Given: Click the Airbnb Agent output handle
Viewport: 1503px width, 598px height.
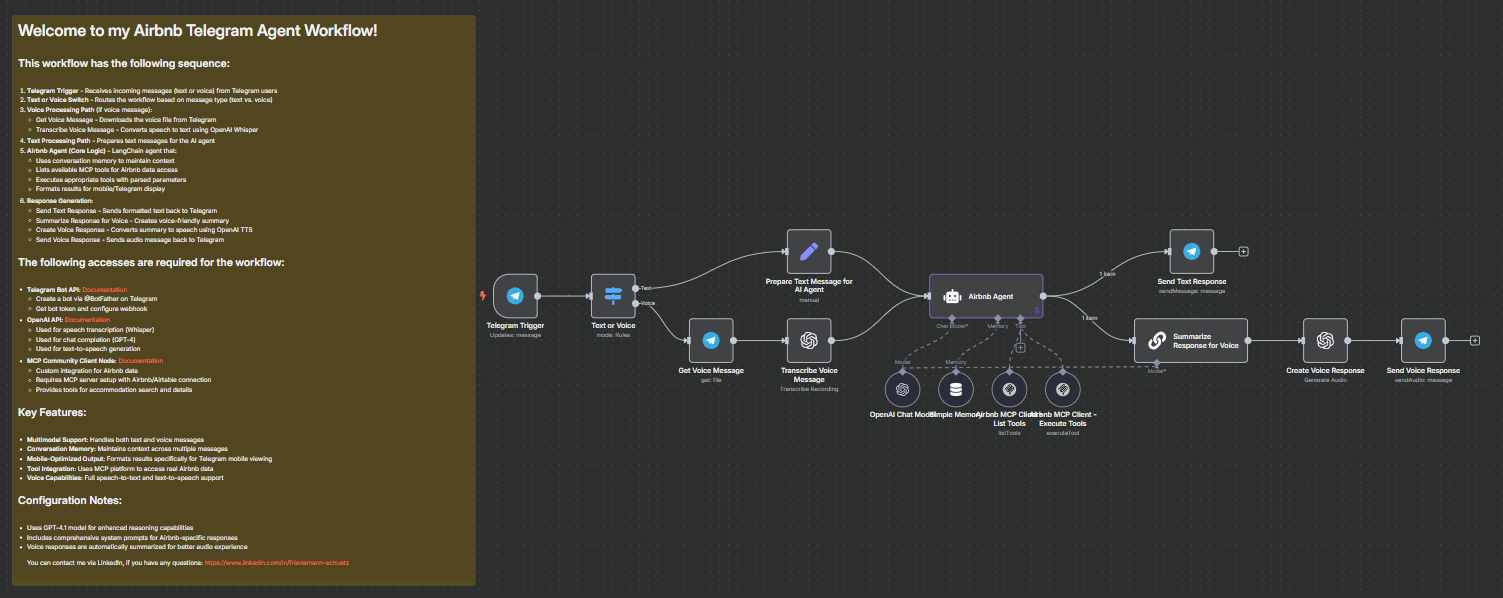Looking at the screenshot, I should pyautogui.click(x=1045, y=296).
